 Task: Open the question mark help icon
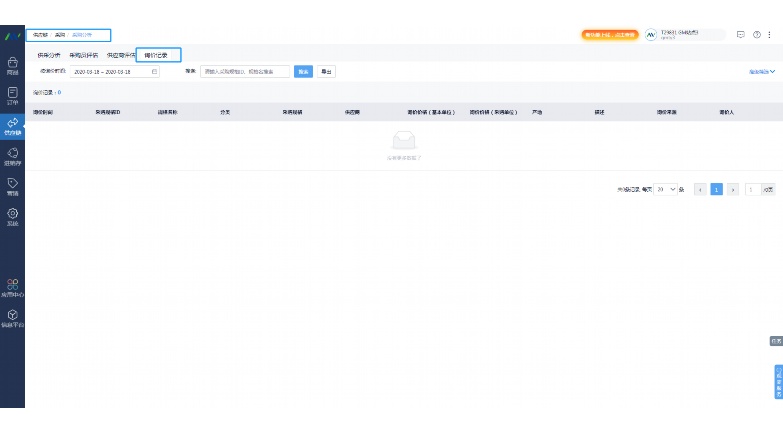[x=757, y=34]
